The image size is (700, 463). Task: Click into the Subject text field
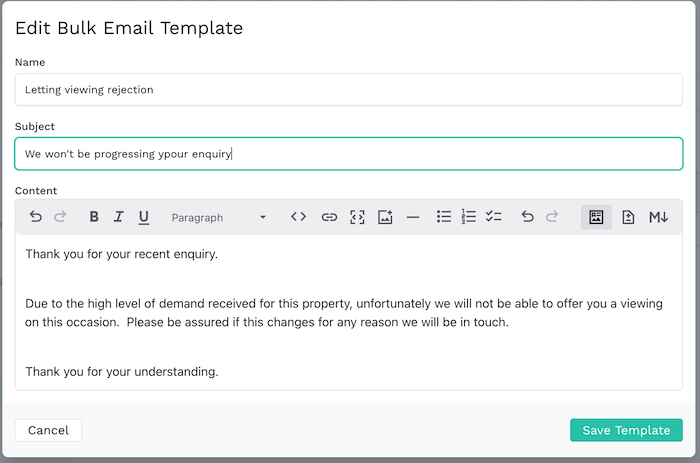349,154
